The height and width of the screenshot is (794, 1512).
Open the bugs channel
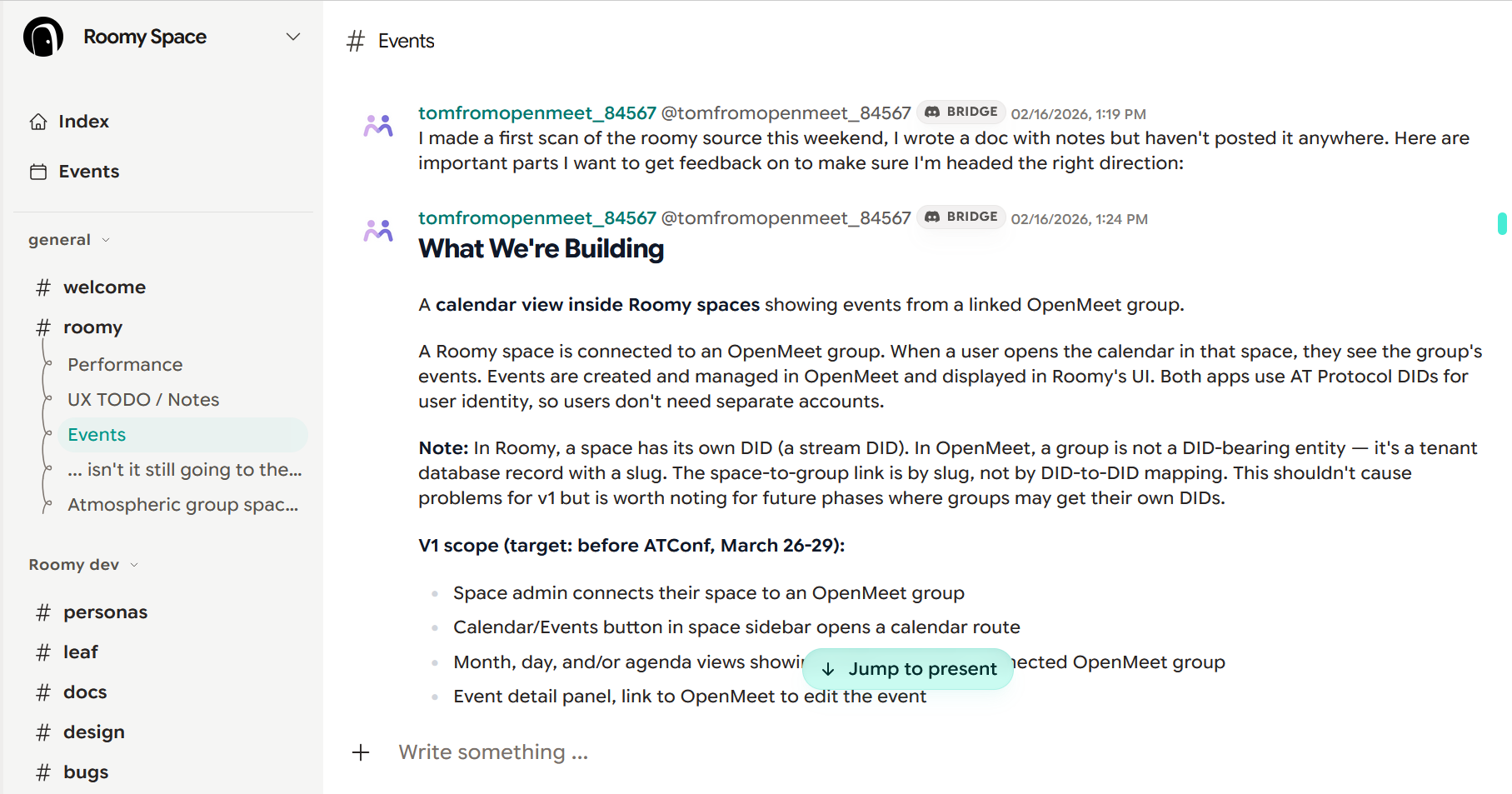point(86,772)
